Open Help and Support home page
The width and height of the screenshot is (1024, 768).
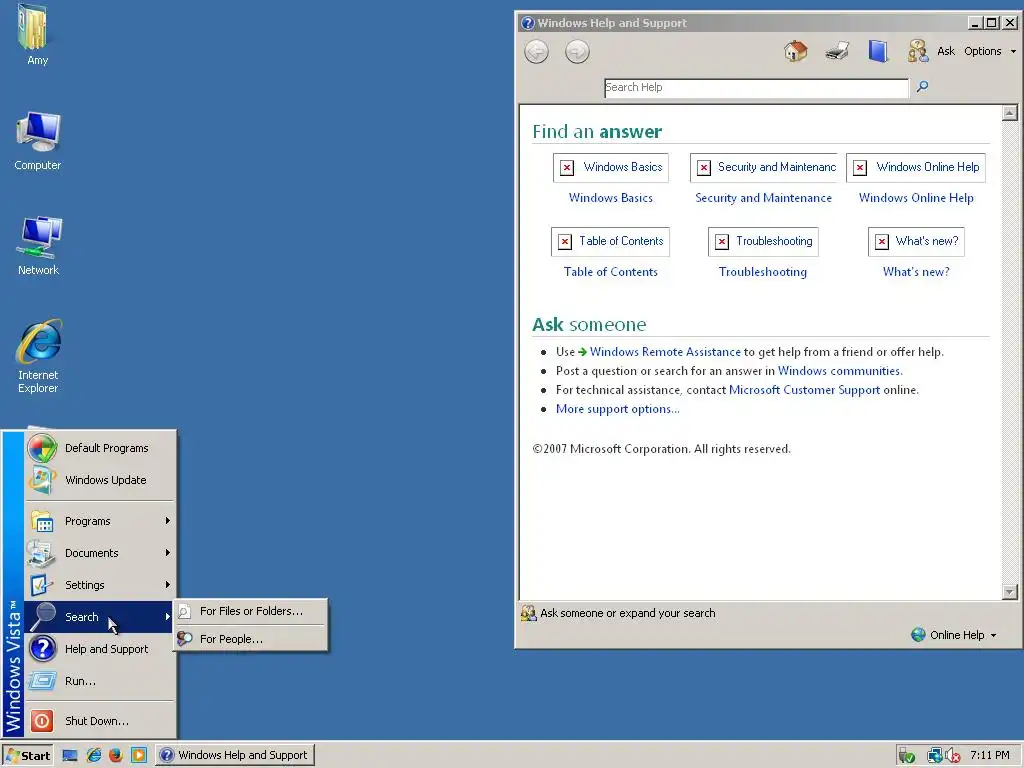[795, 51]
